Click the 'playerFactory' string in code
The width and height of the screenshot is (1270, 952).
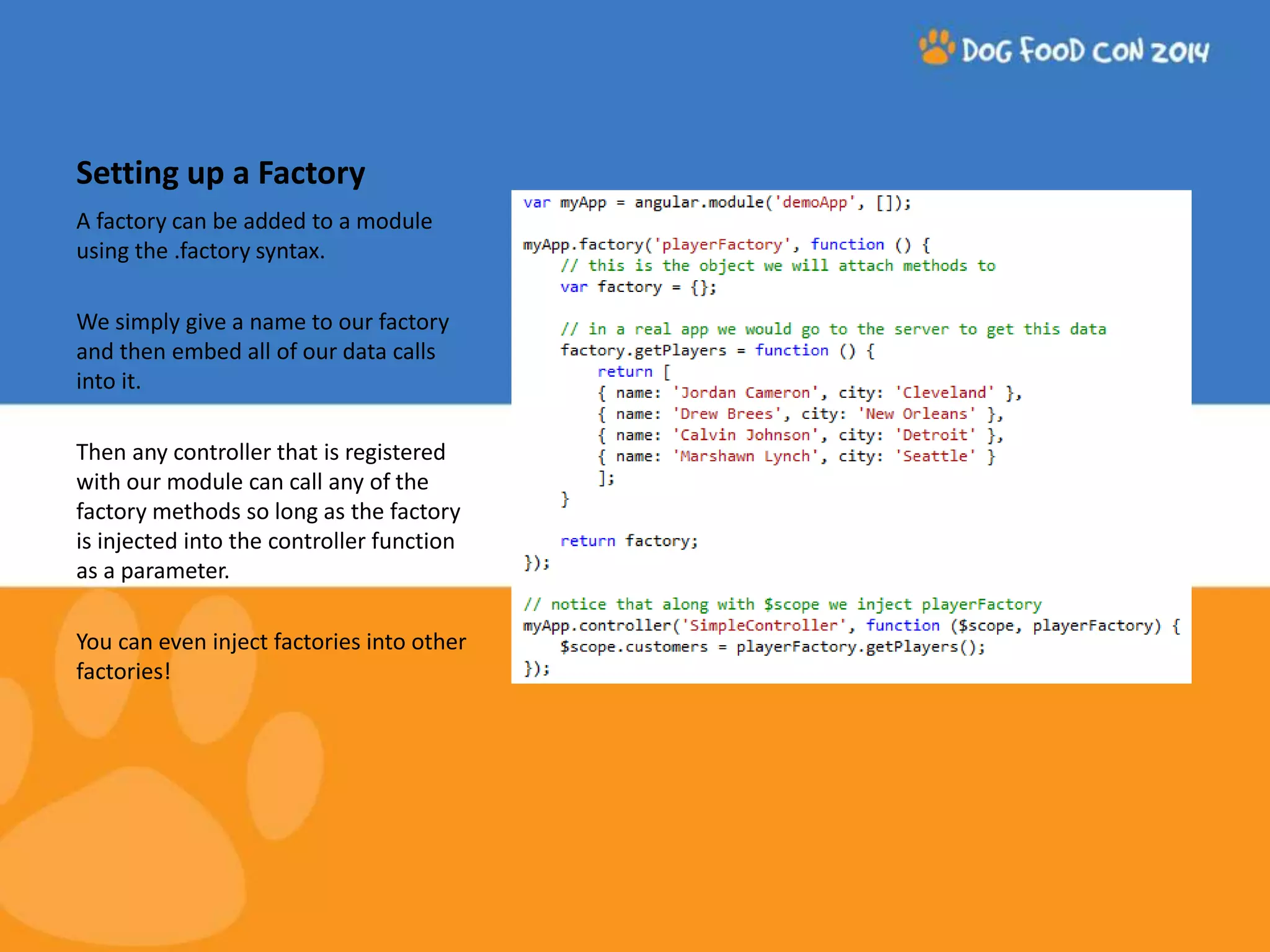click(x=722, y=245)
